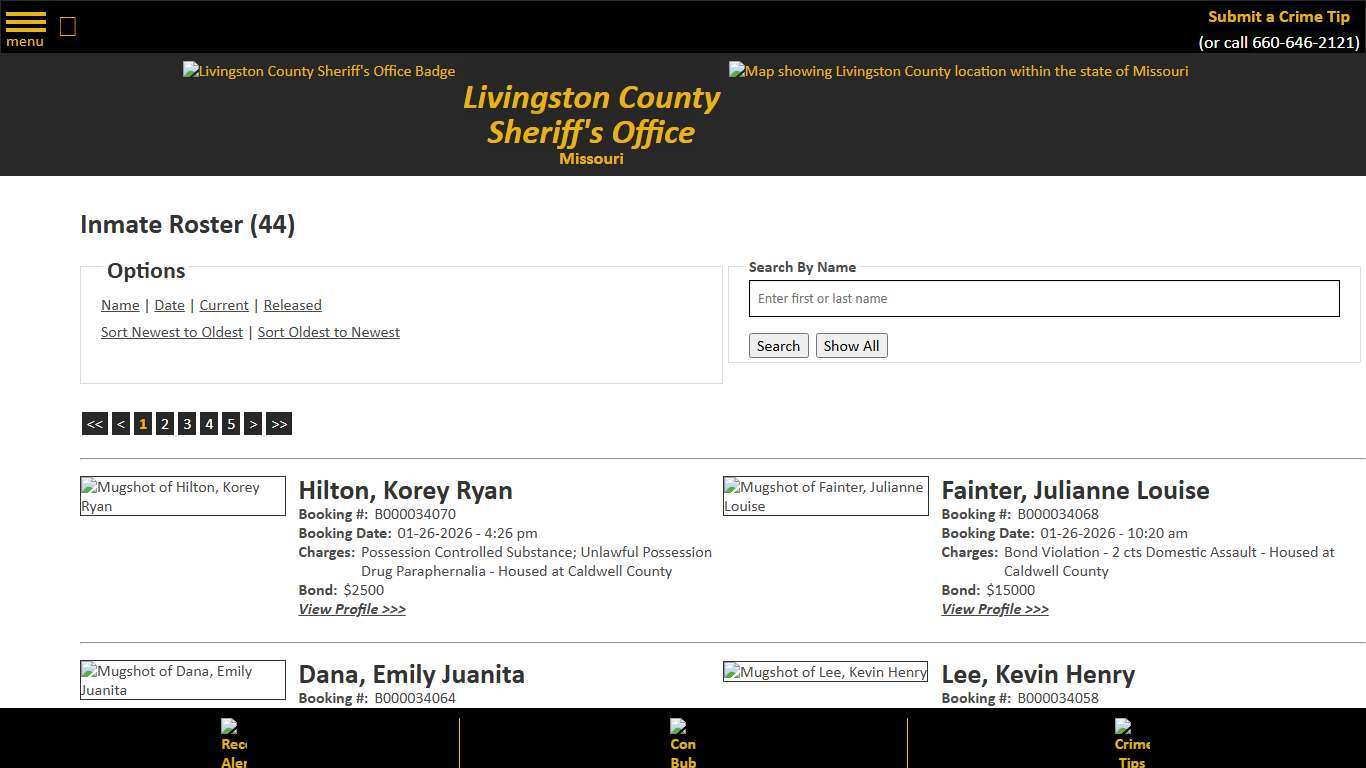Screen dimensions: 1366x768
Task: Click Korey Ryan Hilton's mugshot placeholder
Action: (182, 496)
